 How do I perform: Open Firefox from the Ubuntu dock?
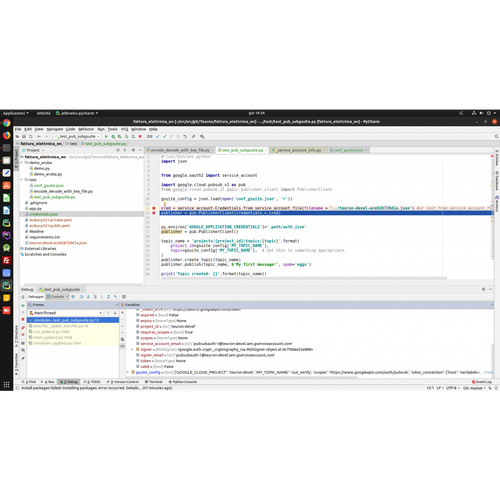(6, 135)
